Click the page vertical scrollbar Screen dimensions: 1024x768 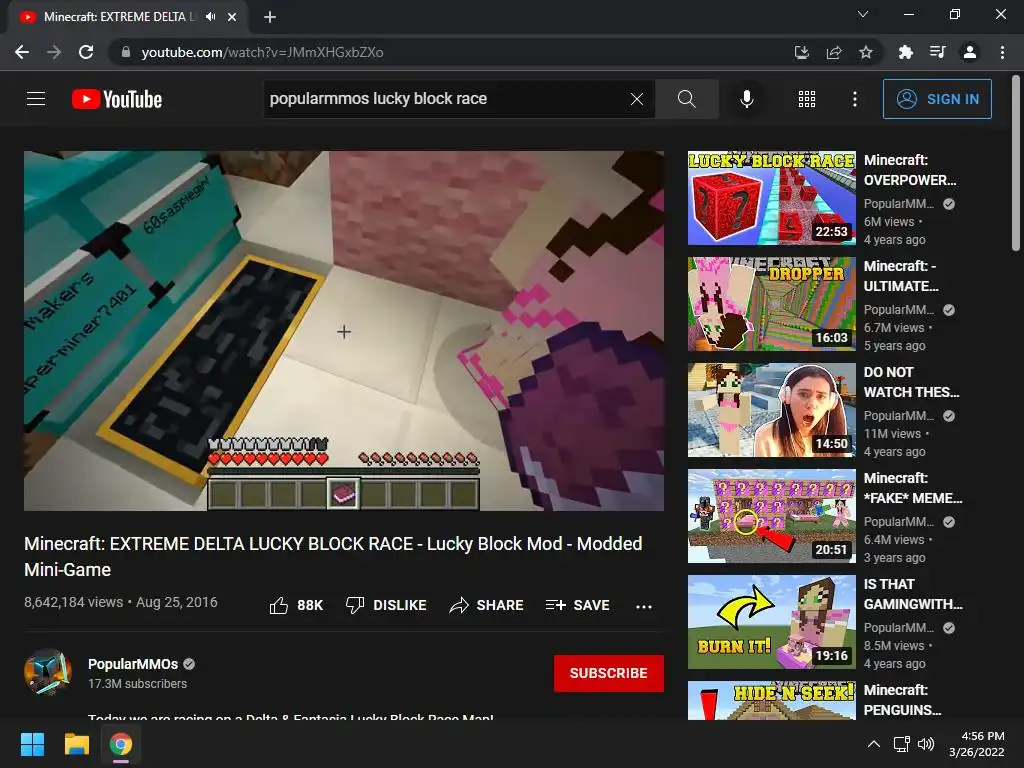coord(1016,163)
